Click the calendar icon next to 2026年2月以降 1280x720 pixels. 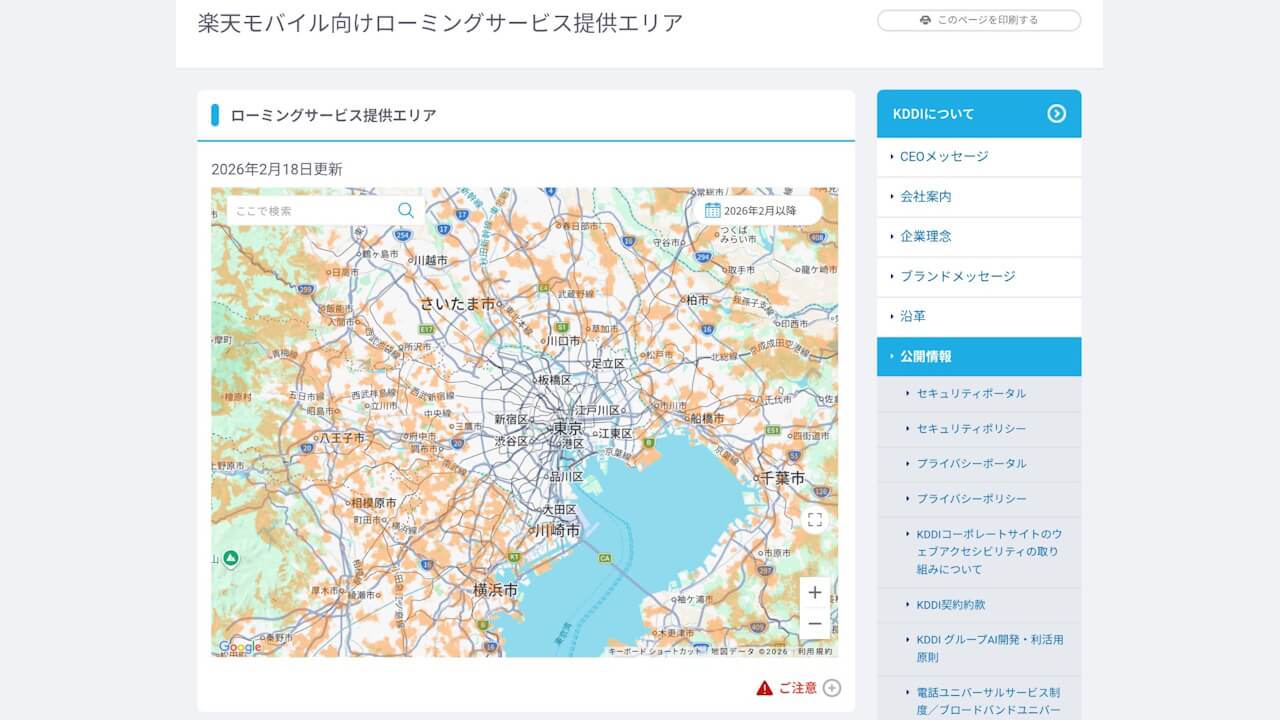(x=713, y=210)
